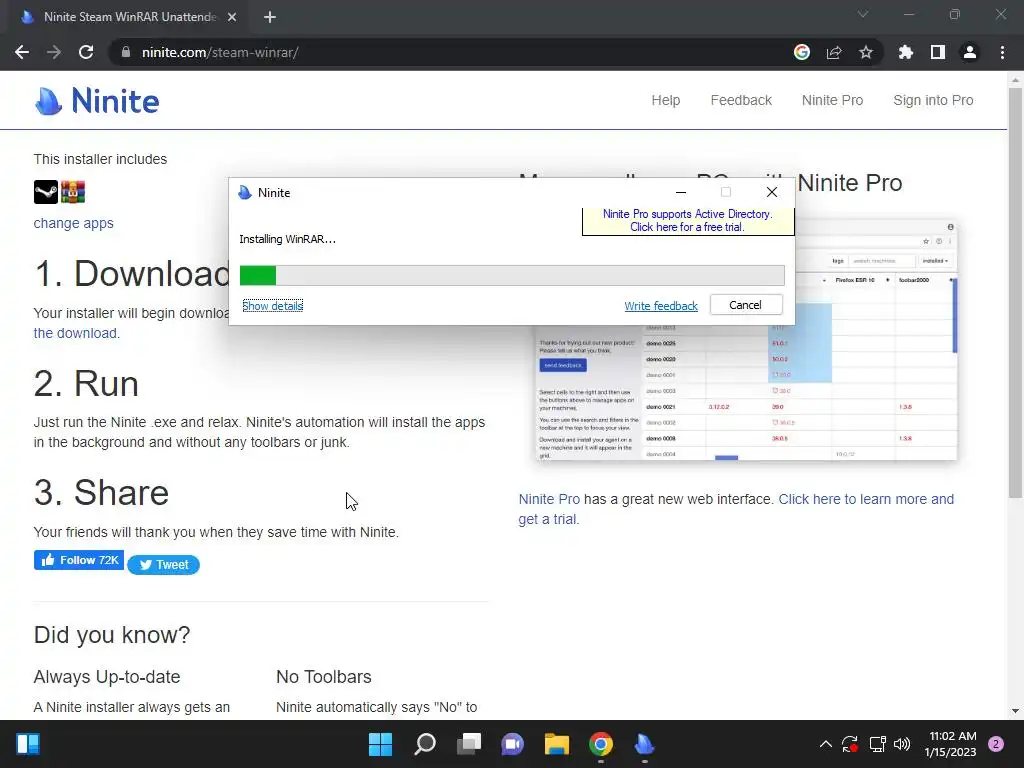Click the page vertical scrollbar
This screenshot has height=768, width=1024.
click(x=1015, y=293)
